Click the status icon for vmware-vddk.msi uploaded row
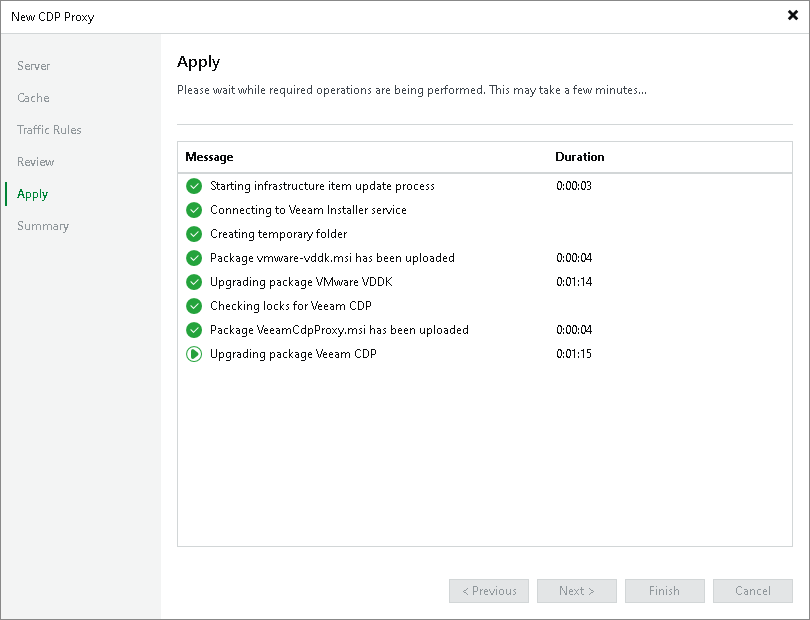The width and height of the screenshot is (810, 620). (x=194, y=258)
